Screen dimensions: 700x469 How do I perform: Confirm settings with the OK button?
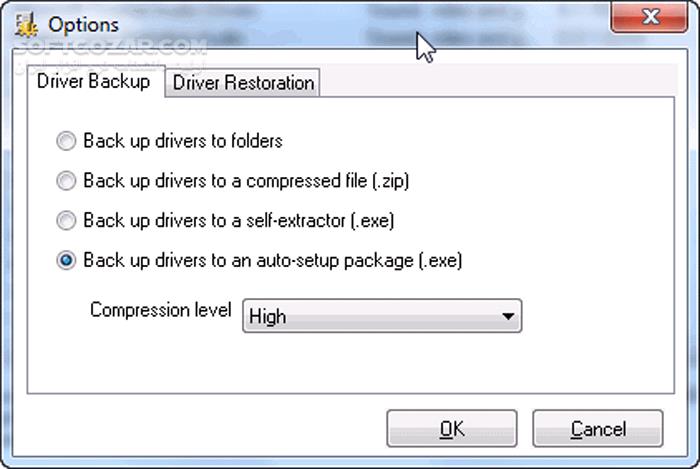[452, 428]
